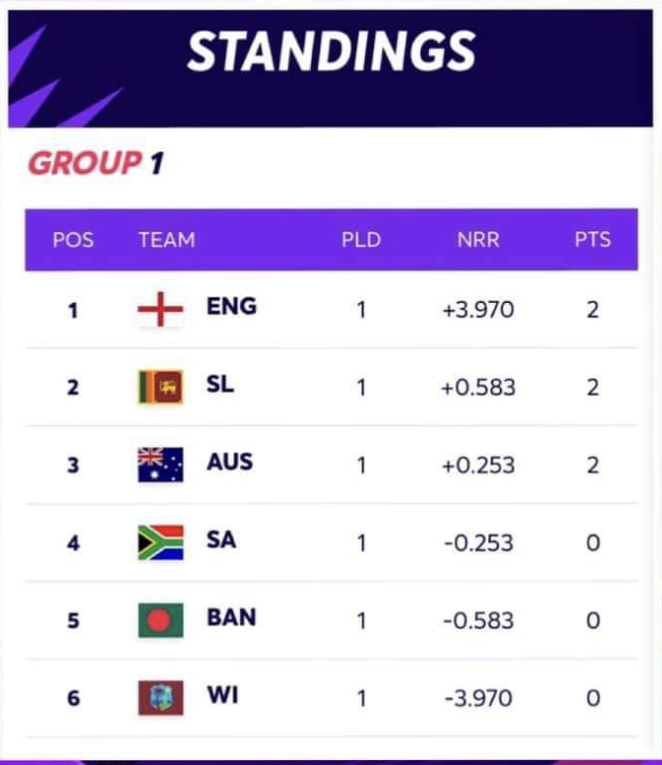Select the BAN team name
Image resolution: width=662 pixels, height=765 pixels.
(x=231, y=617)
